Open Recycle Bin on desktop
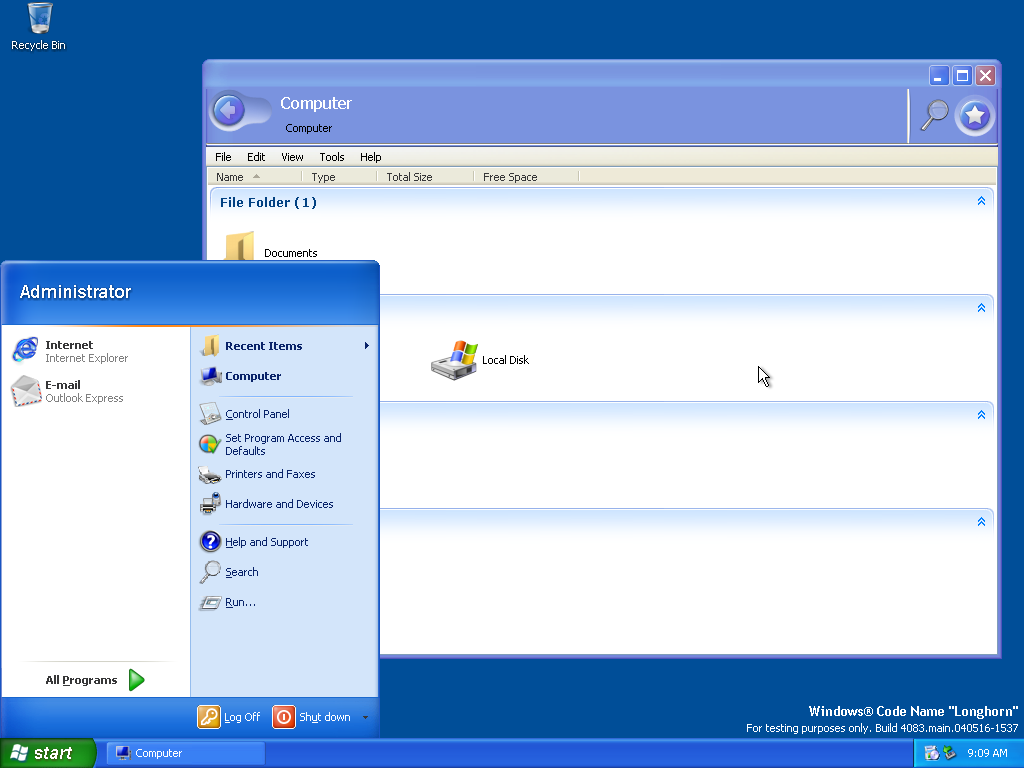1024x768 pixels. 39,26
